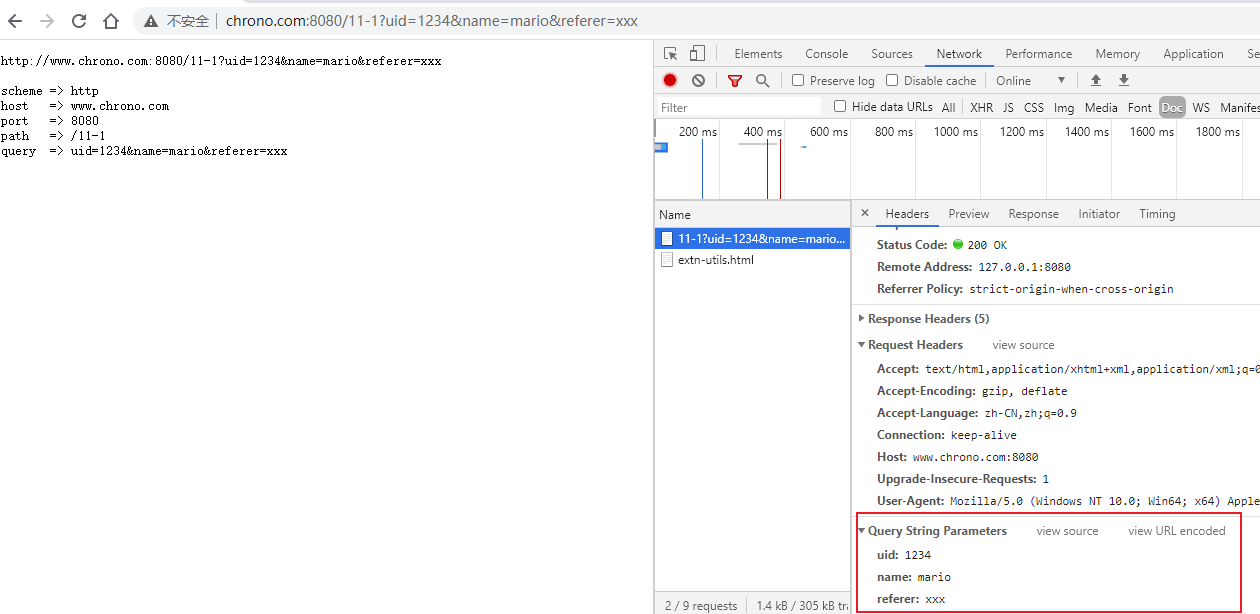This screenshot has width=1260, height=614.
Task: Open the Preview tab of the request
Action: tap(968, 214)
